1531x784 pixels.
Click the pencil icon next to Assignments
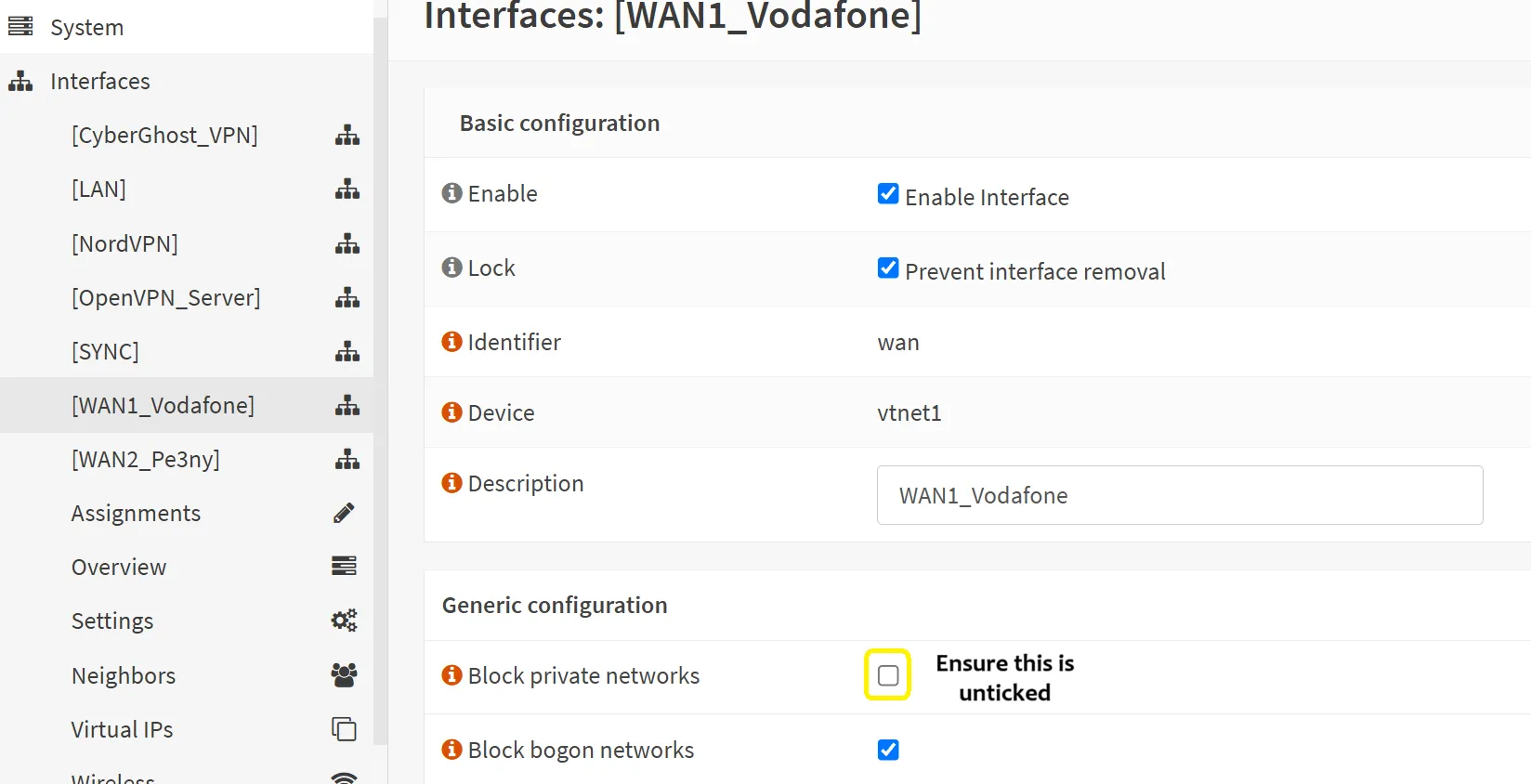(x=344, y=513)
